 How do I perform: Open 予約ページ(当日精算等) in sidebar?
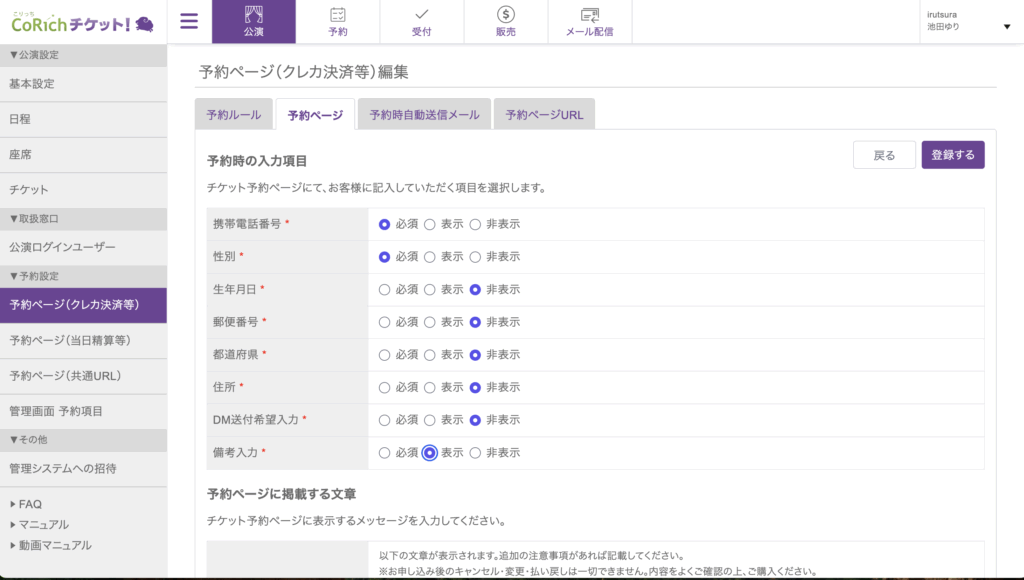tap(70, 340)
